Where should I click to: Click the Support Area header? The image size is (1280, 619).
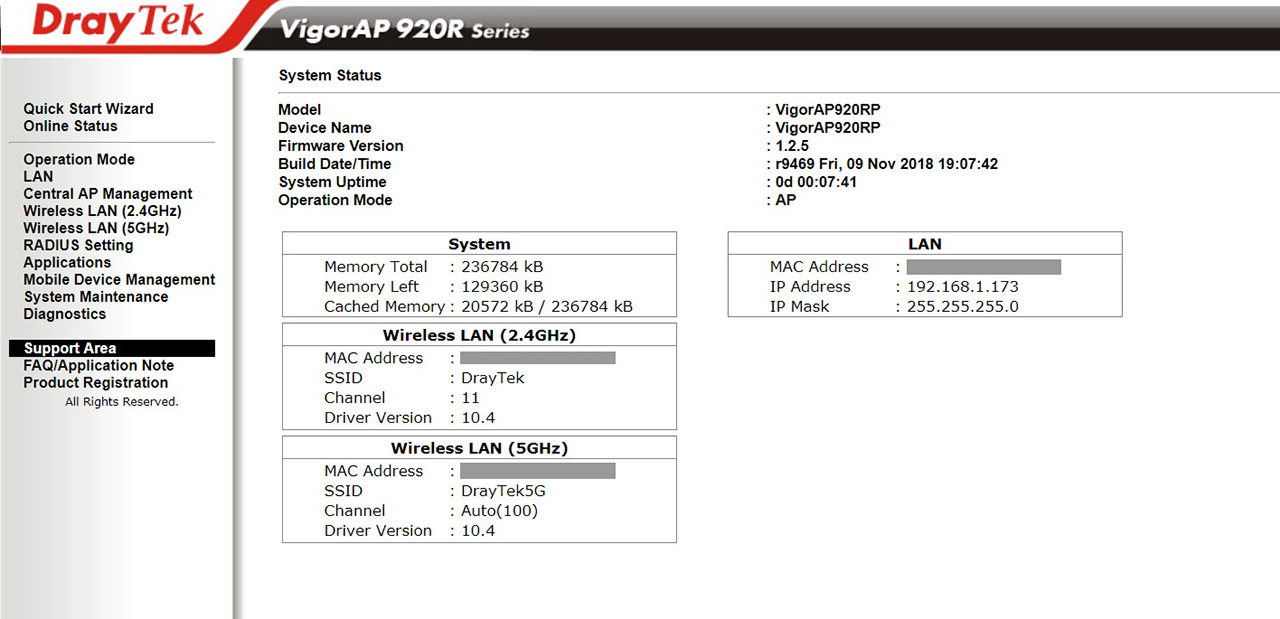pos(112,349)
